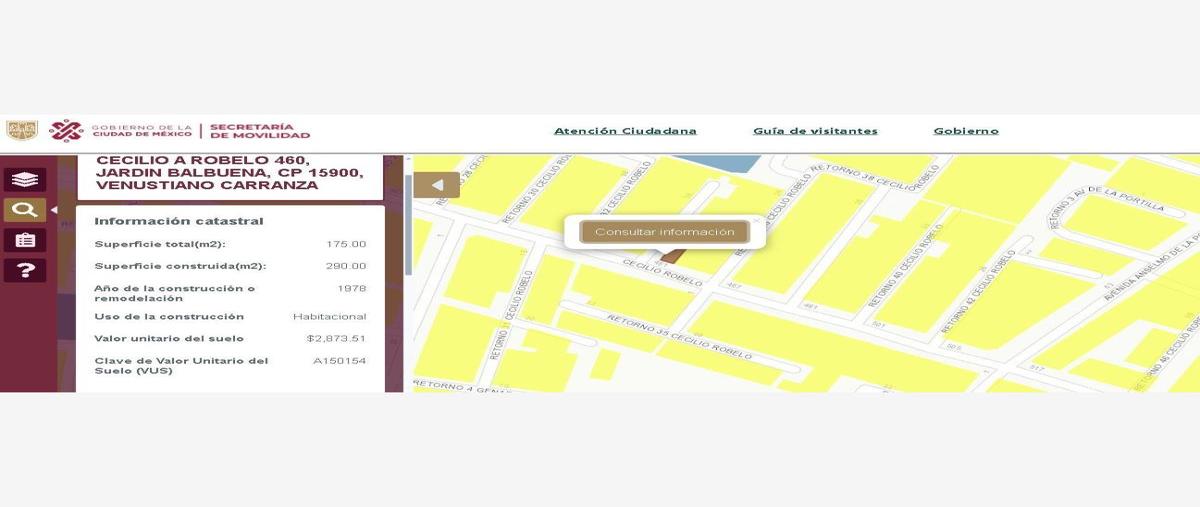Open the Gobierno menu item
Screen dimensions: 1200x507
pos(965,131)
